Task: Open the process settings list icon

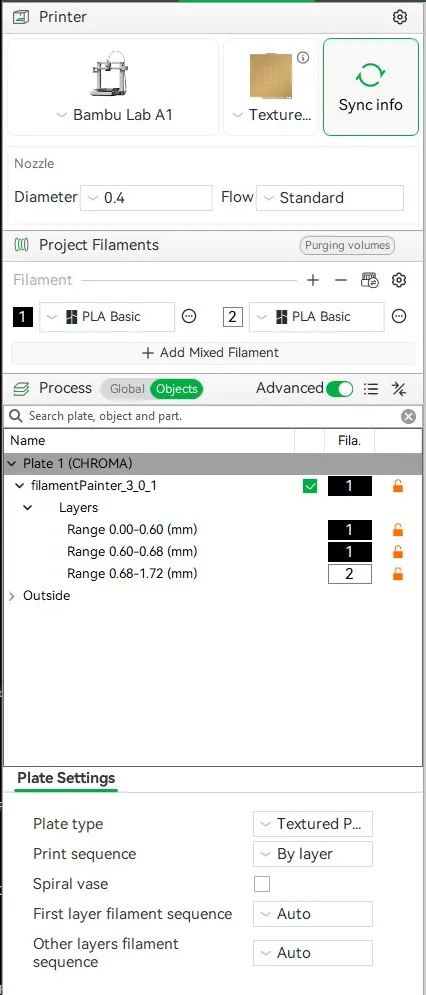Action: pyautogui.click(x=371, y=389)
